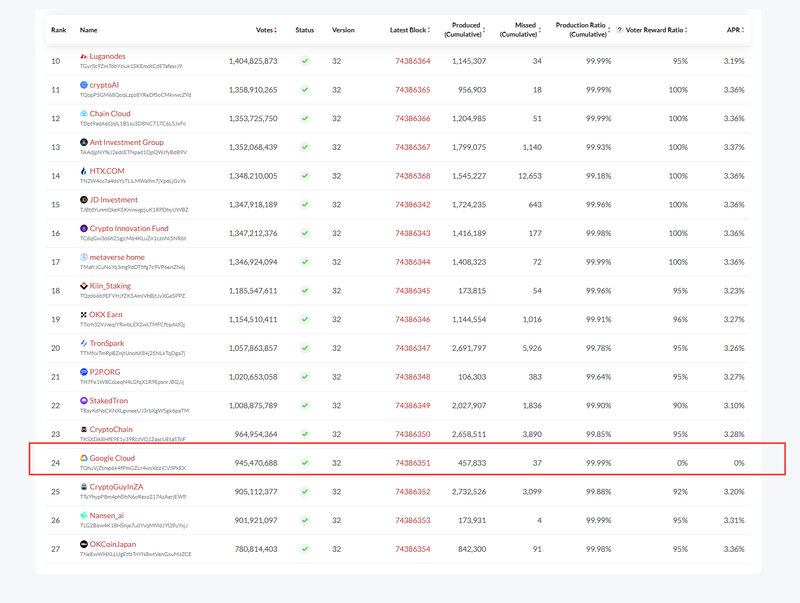Open the Chain Cloud representative link
Screen dimensions: 800x603
(110, 114)
